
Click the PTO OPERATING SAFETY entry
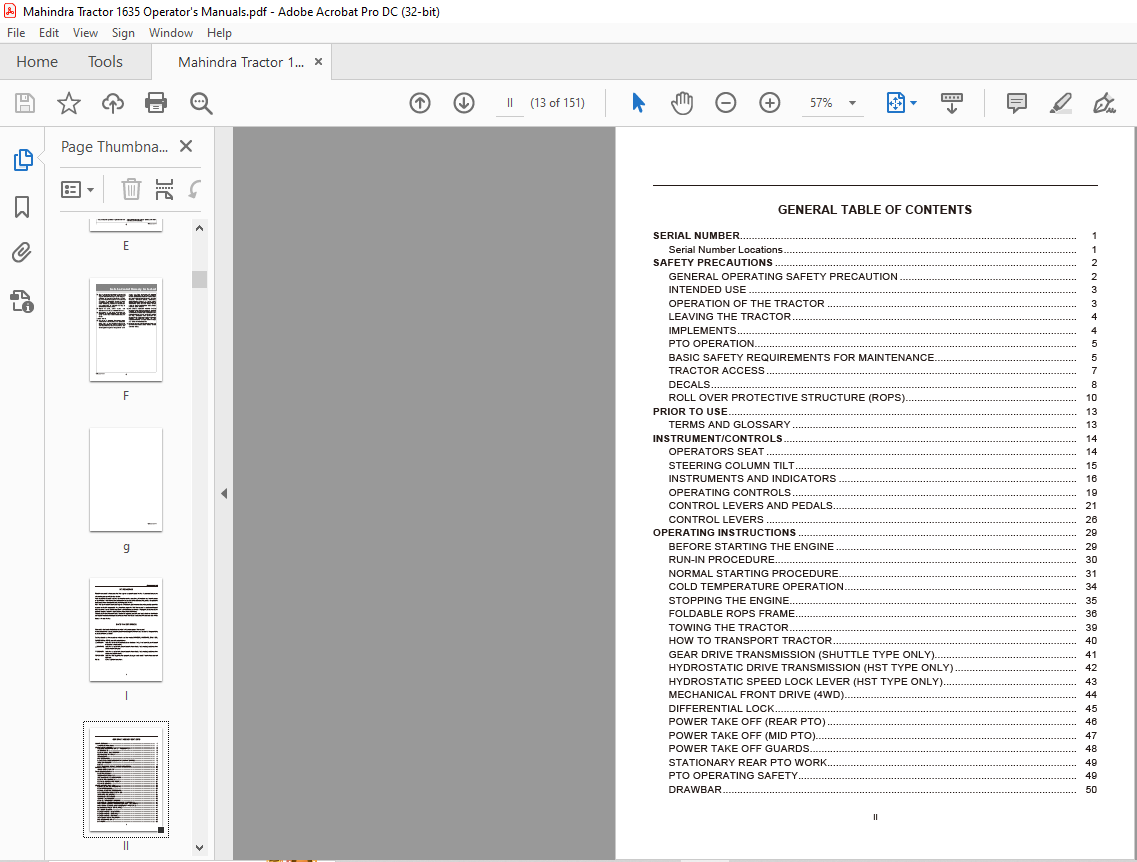[x=882, y=776]
